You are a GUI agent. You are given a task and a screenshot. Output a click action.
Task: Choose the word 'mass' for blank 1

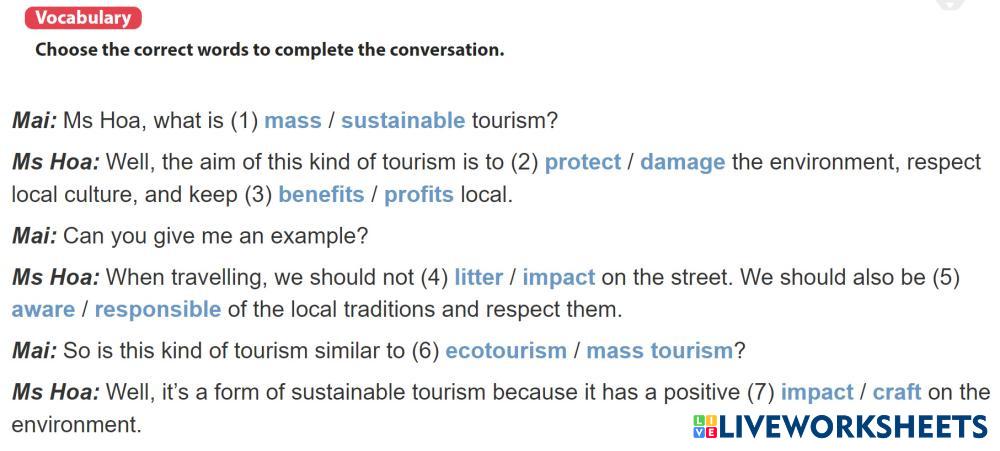tap(292, 121)
